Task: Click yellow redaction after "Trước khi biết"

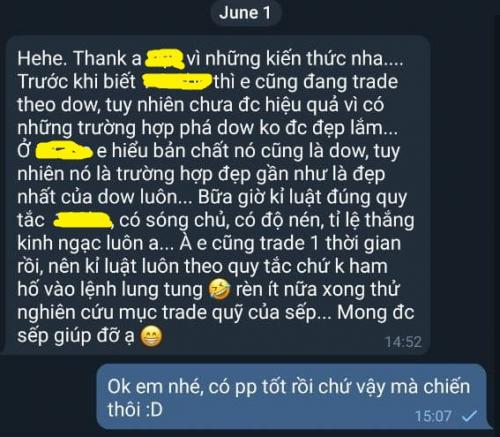Action: click(177, 82)
